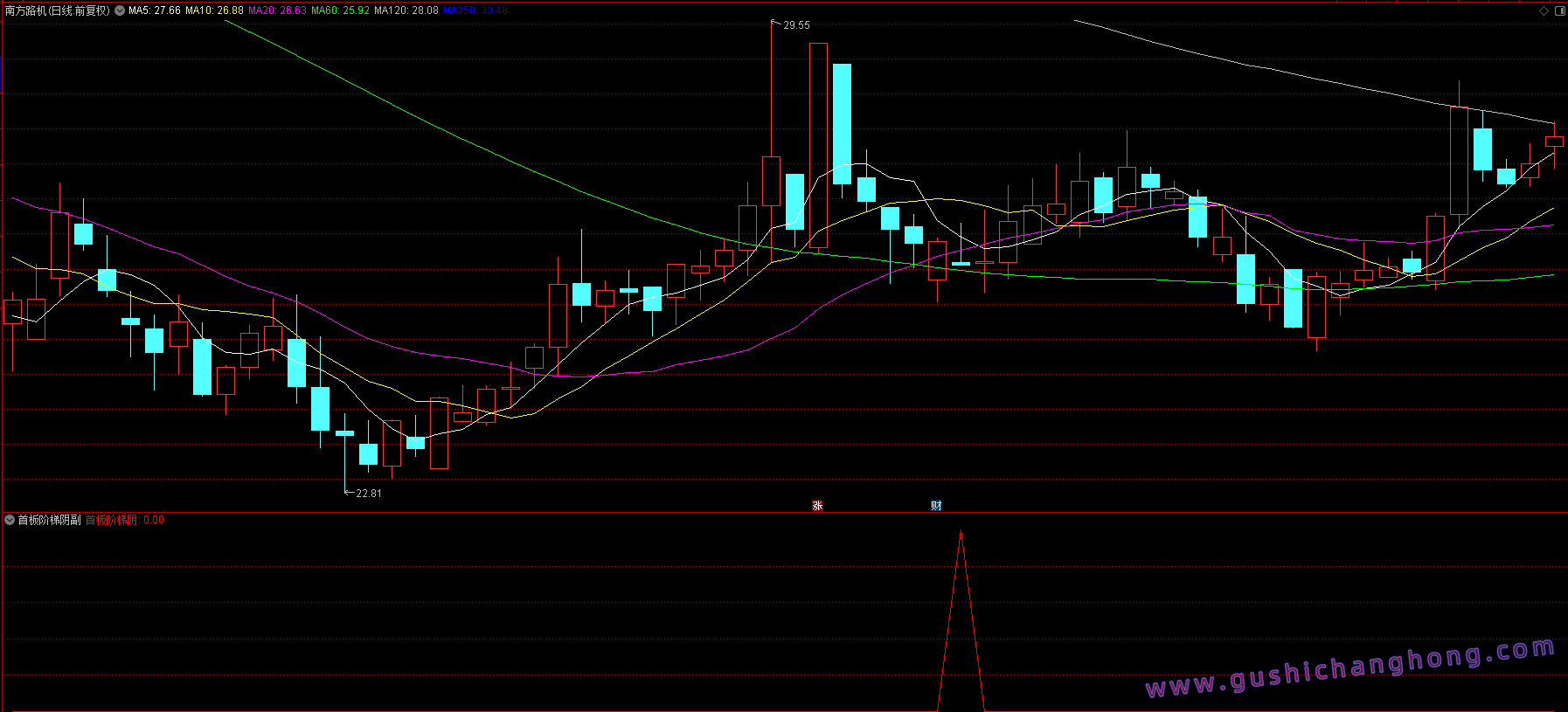Viewport: 1568px width, 712px height.
Task: Click the 22.81 low price label
Action: click(x=369, y=494)
